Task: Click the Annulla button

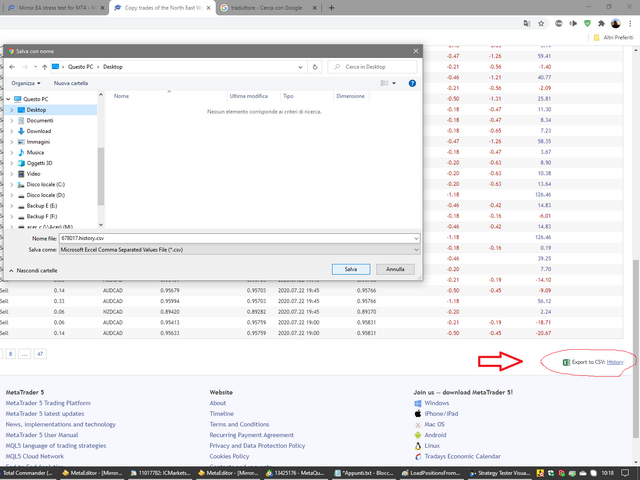Action: click(x=395, y=269)
